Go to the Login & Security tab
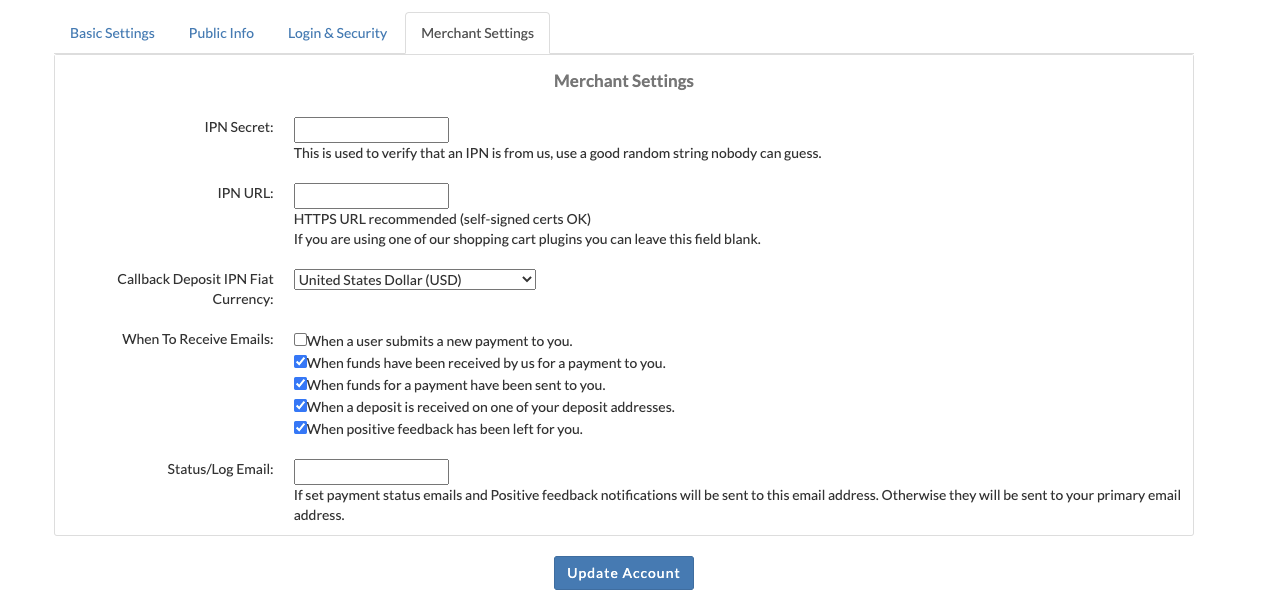The width and height of the screenshot is (1264, 594). click(x=337, y=33)
